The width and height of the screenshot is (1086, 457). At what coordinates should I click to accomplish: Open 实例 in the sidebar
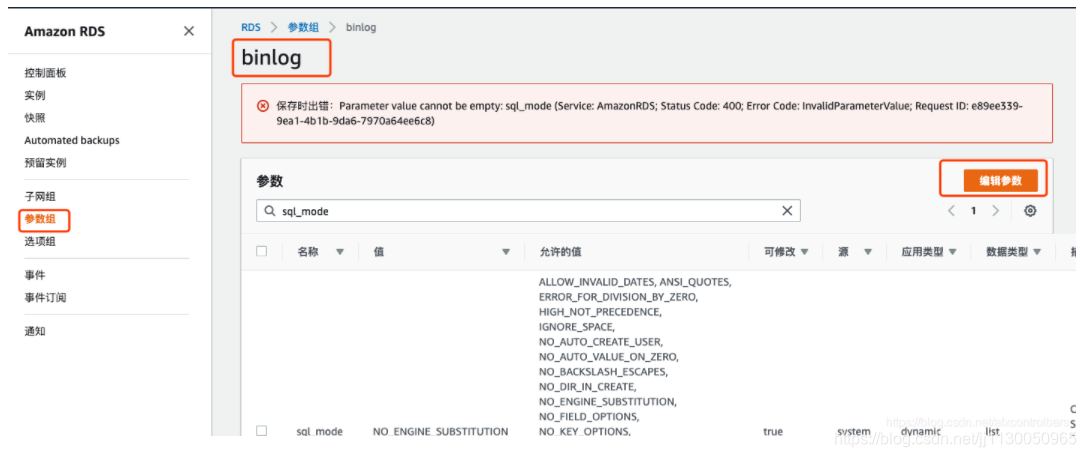[35, 96]
